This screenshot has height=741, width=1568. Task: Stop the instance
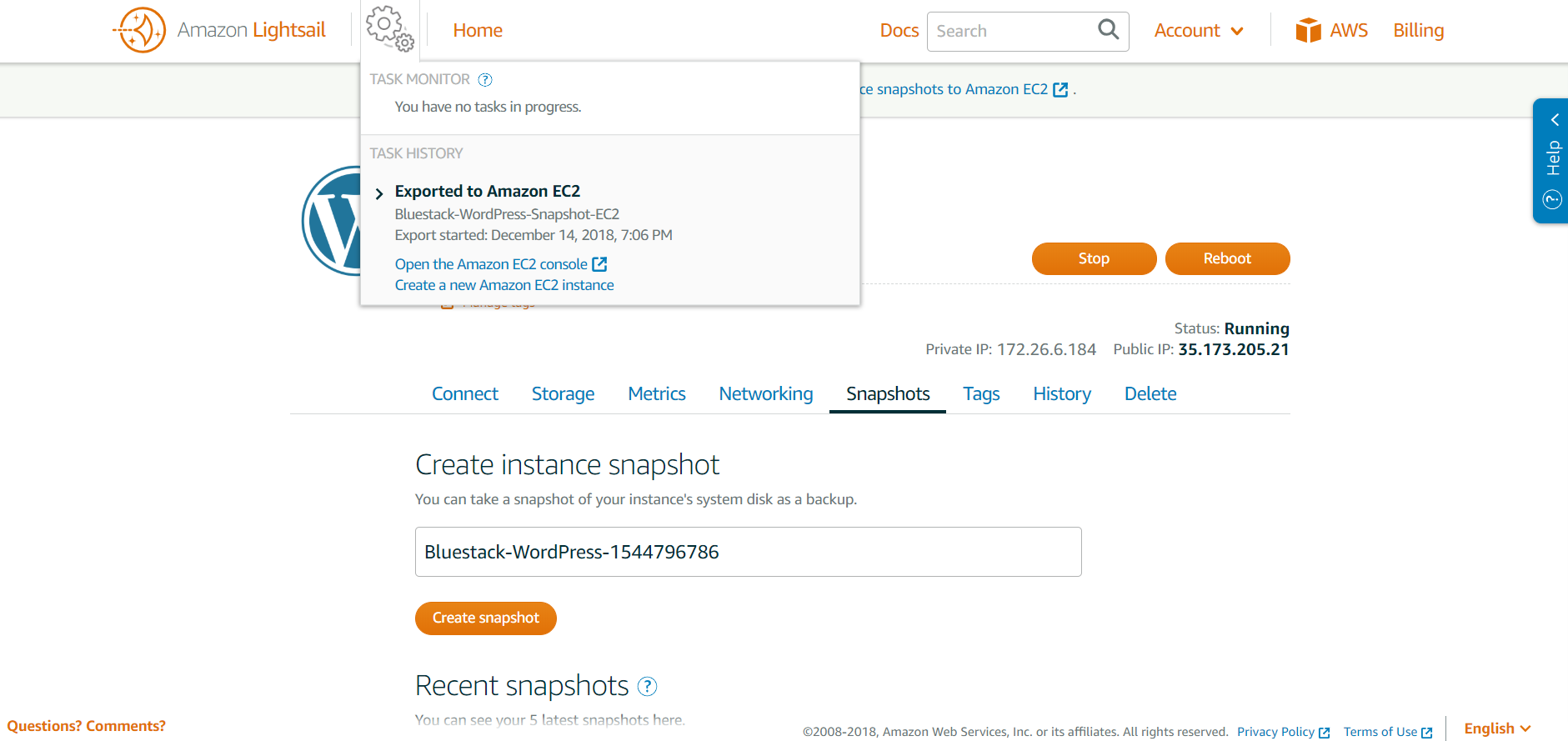pyautogui.click(x=1094, y=258)
